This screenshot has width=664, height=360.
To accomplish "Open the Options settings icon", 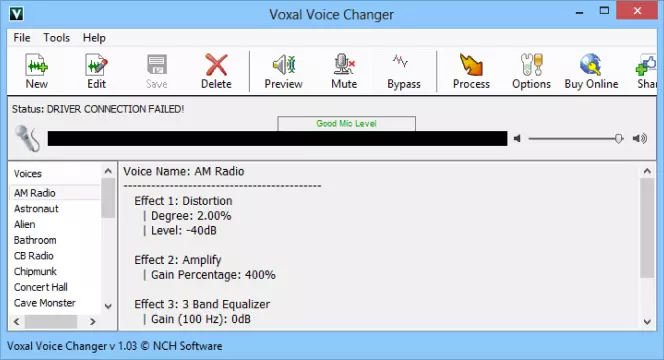I will coord(531,71).
